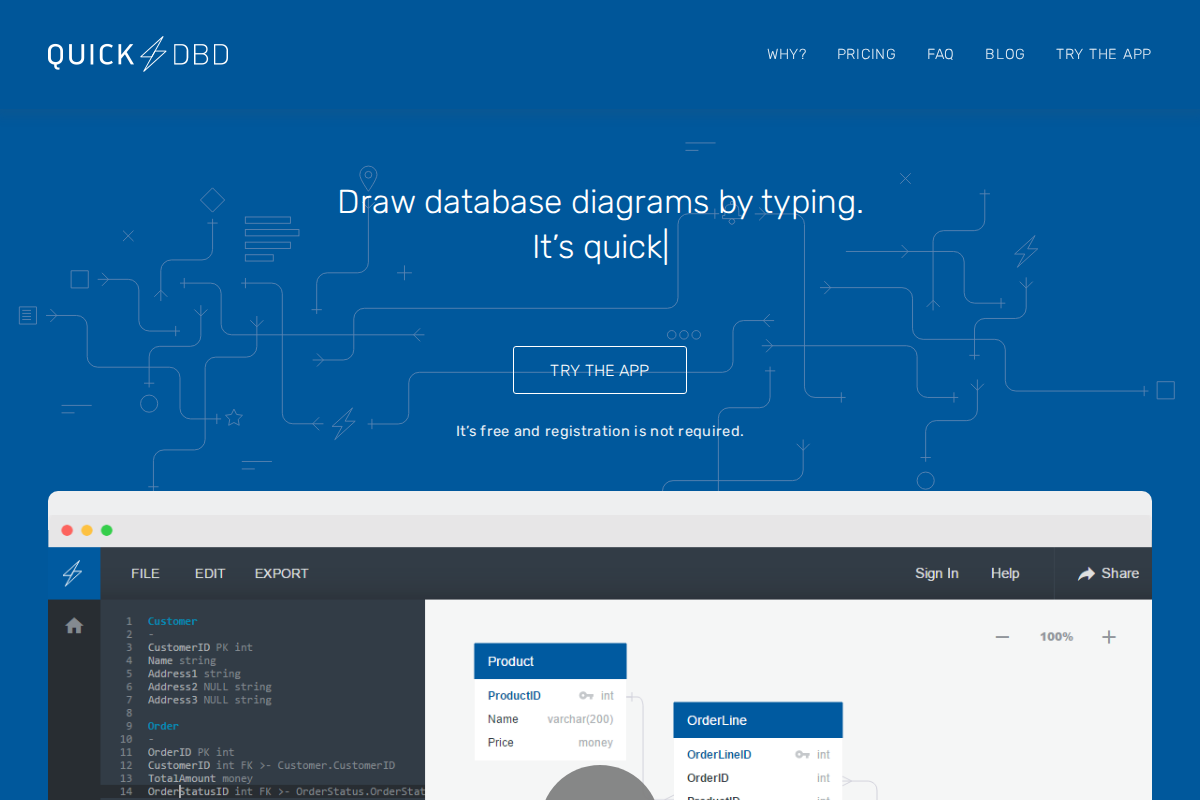Go to the PRICING page
This screenshot has height=800, width=1200.
pos(866,54)
